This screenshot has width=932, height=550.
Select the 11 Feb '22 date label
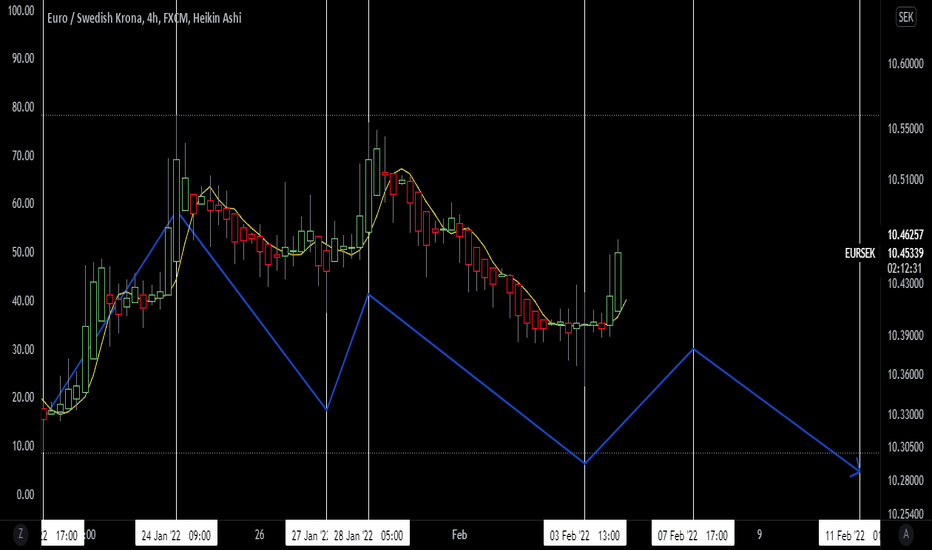point(850,535)
